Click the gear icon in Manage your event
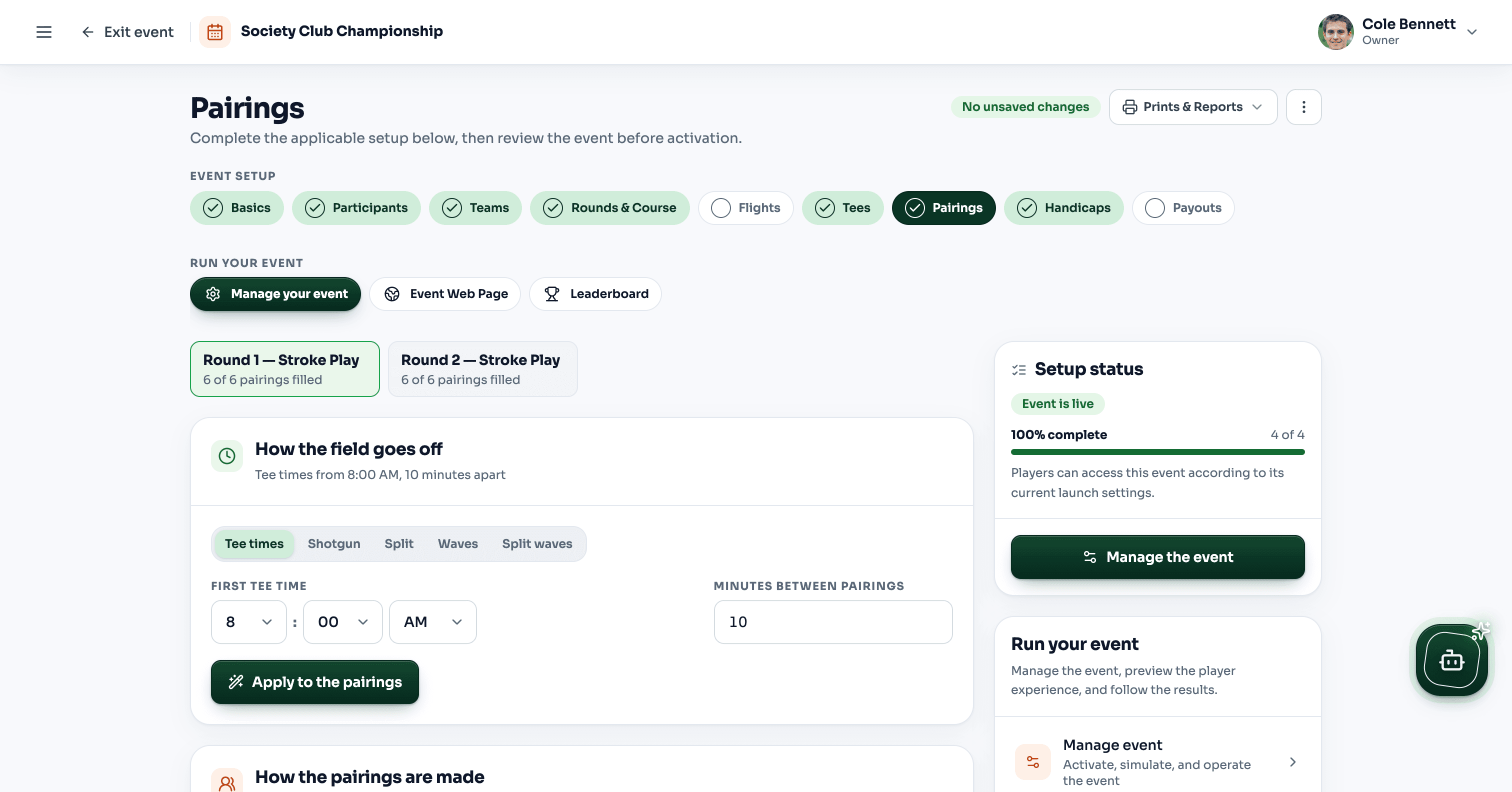The width and height of the screenshot is (1512, 792). point(213,293)
